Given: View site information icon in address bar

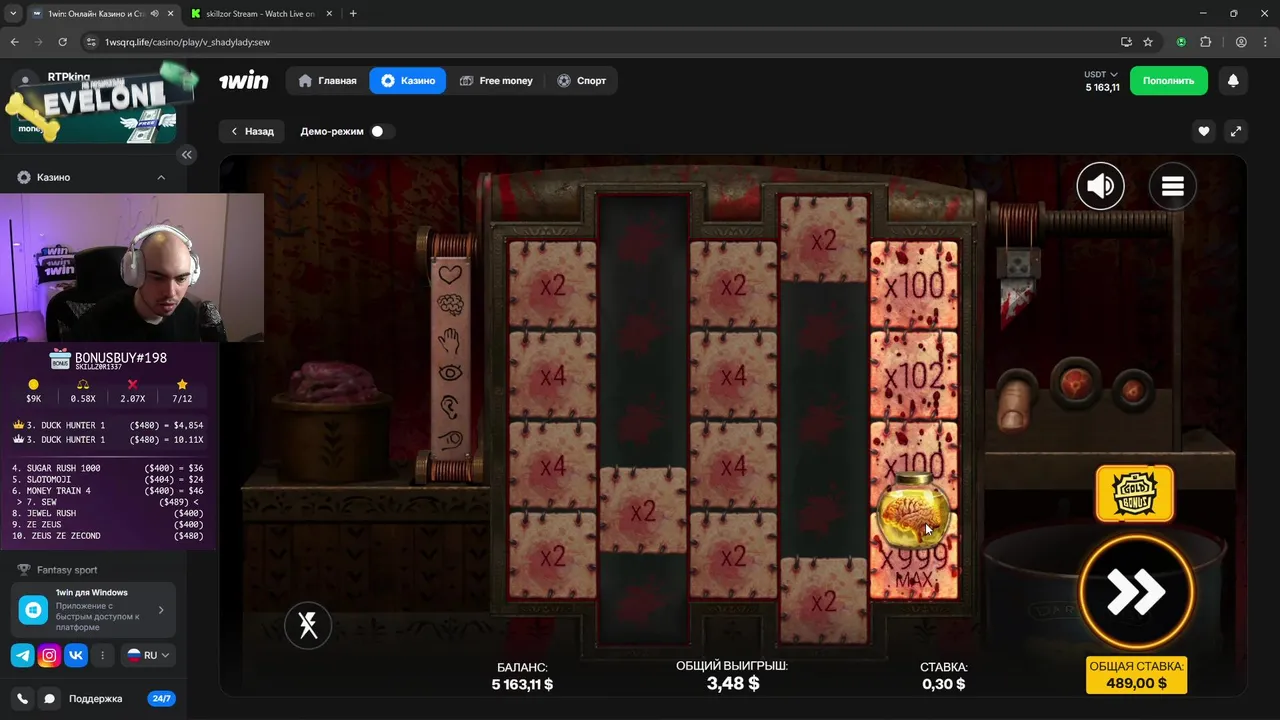Looking at the screenshot, I should pyautogui.click(x=91, y=42).
